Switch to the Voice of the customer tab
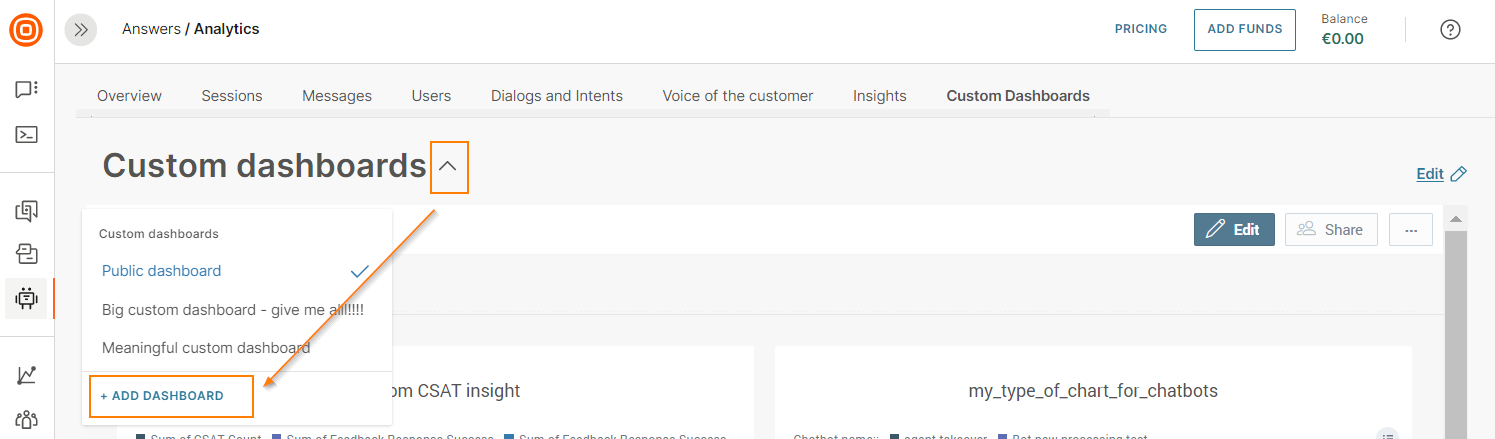This screenshot has width=1495, height=439. coord(737,96)
